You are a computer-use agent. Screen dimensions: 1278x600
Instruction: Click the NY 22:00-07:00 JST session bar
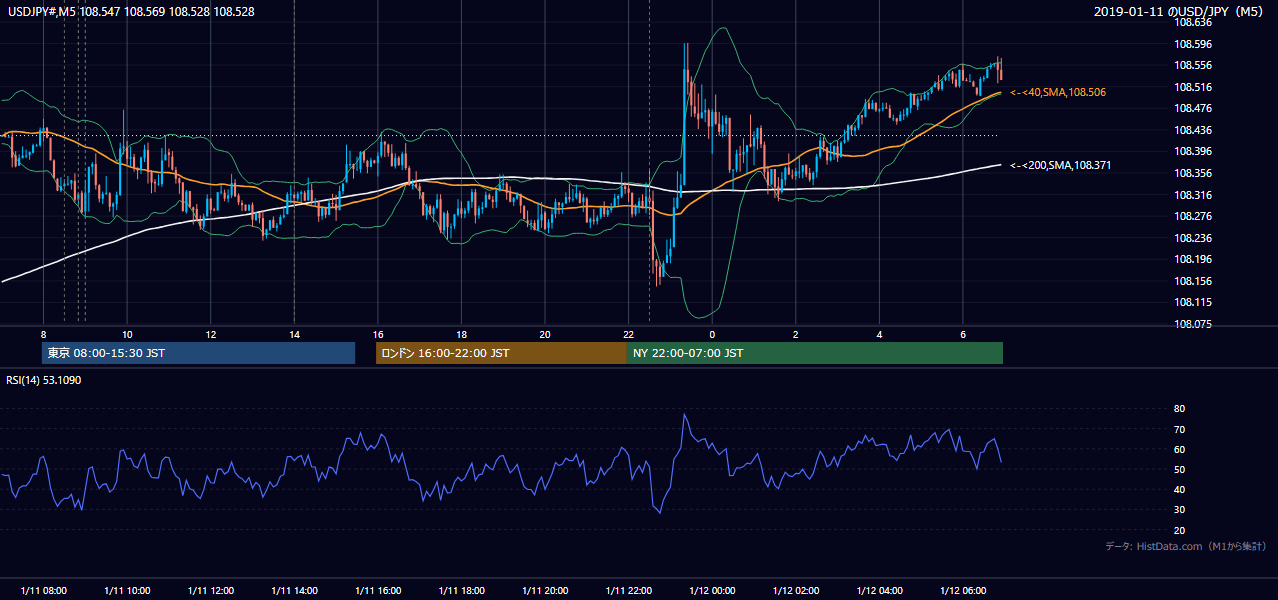(x=815, y=353)
